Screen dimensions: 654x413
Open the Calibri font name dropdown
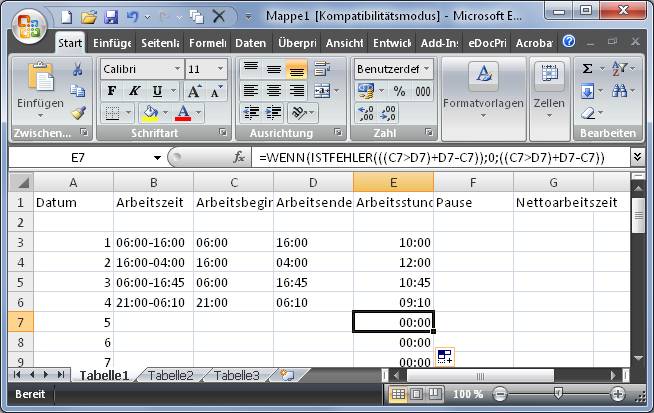[x=177, y=69]
